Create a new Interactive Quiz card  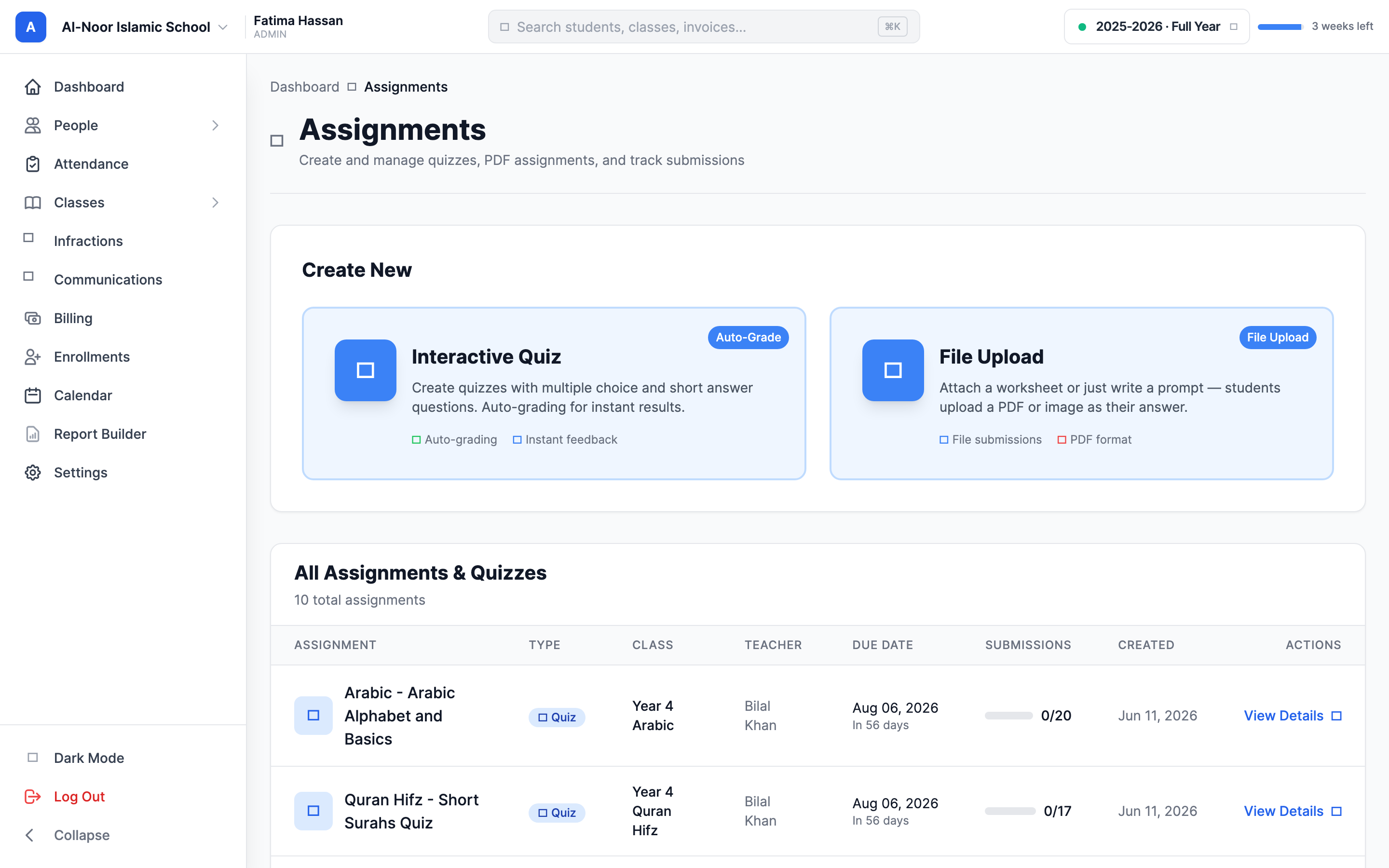point(554,393)
